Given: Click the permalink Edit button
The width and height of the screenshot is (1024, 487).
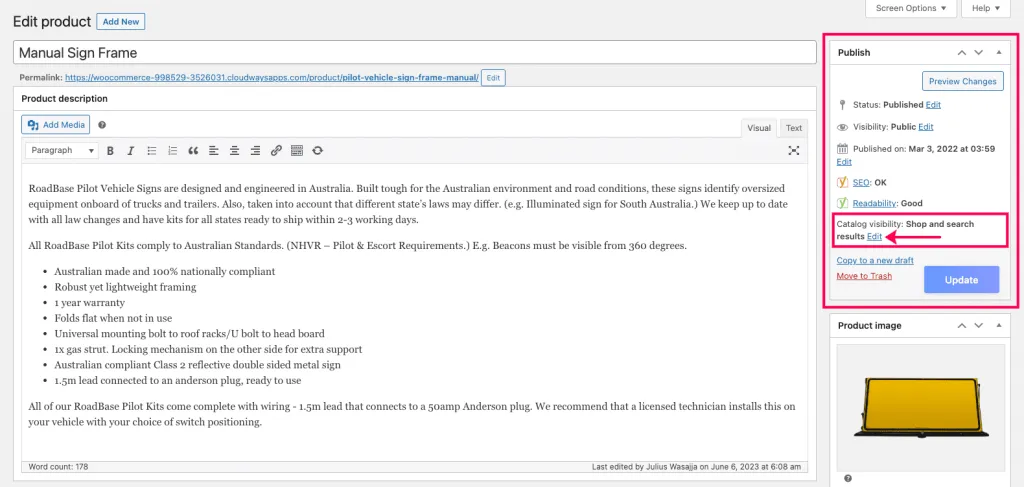Looking at the screenshot, I should tap(493, 78).
